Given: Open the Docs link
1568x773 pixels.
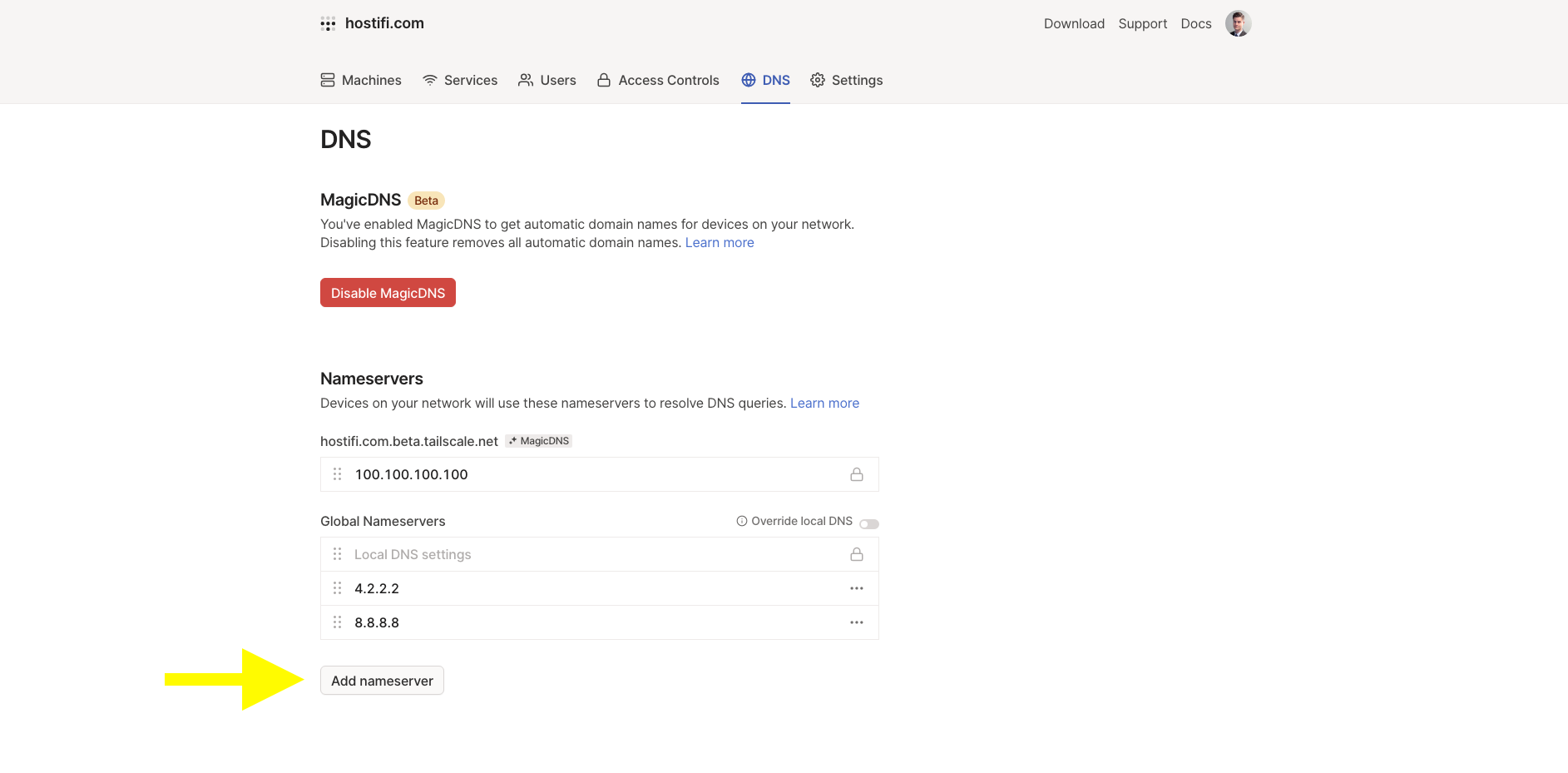Looking at the screenshot, I should pos(1196,23).
